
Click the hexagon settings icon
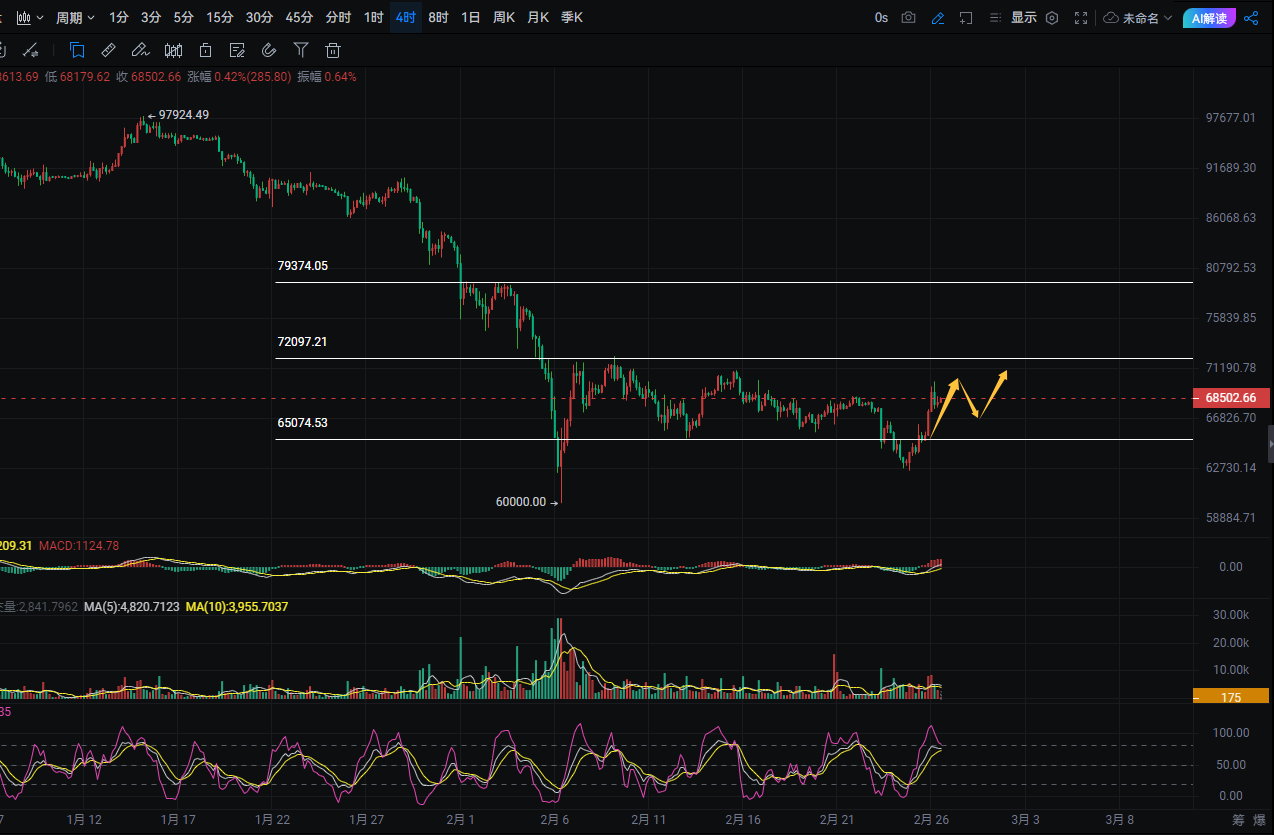[x=1051, y=17]
